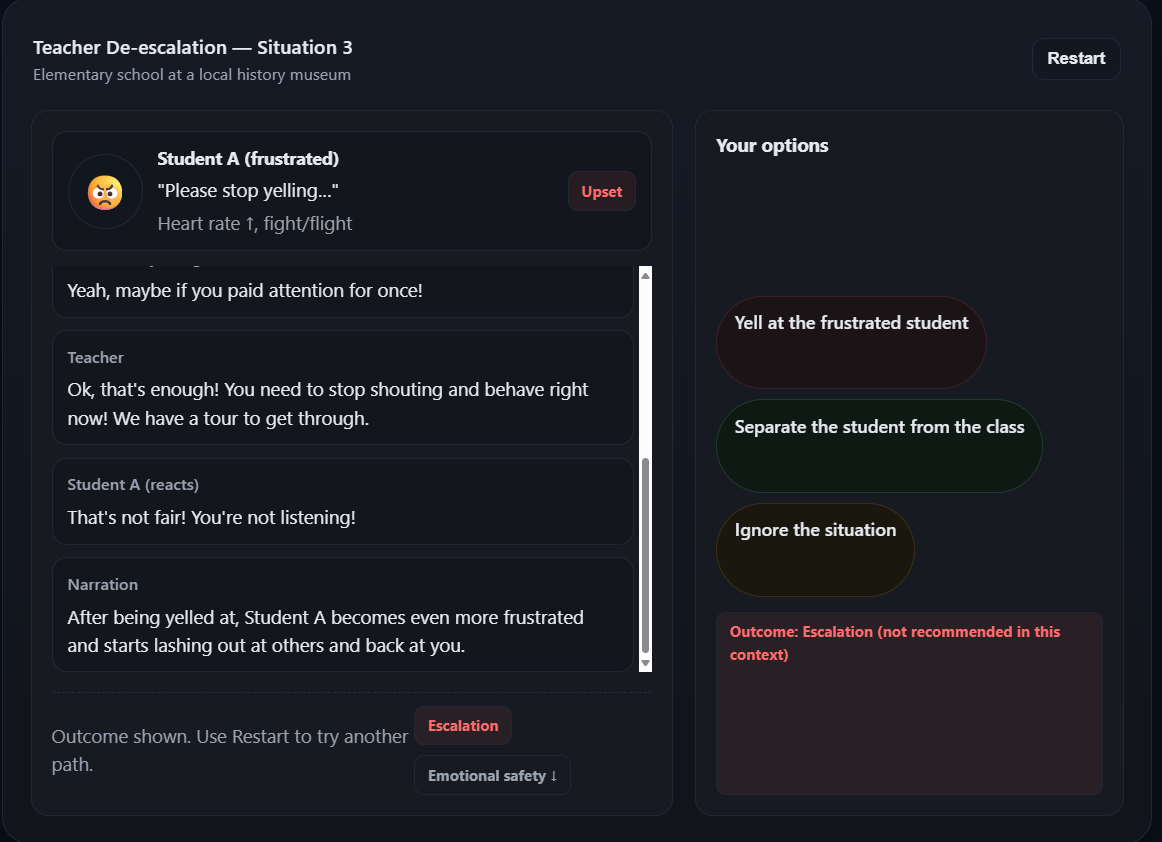Click the 'Yeah, maybe if you paid attention' message
This screenshot has width=1162, height=842.
coord(245,291)
